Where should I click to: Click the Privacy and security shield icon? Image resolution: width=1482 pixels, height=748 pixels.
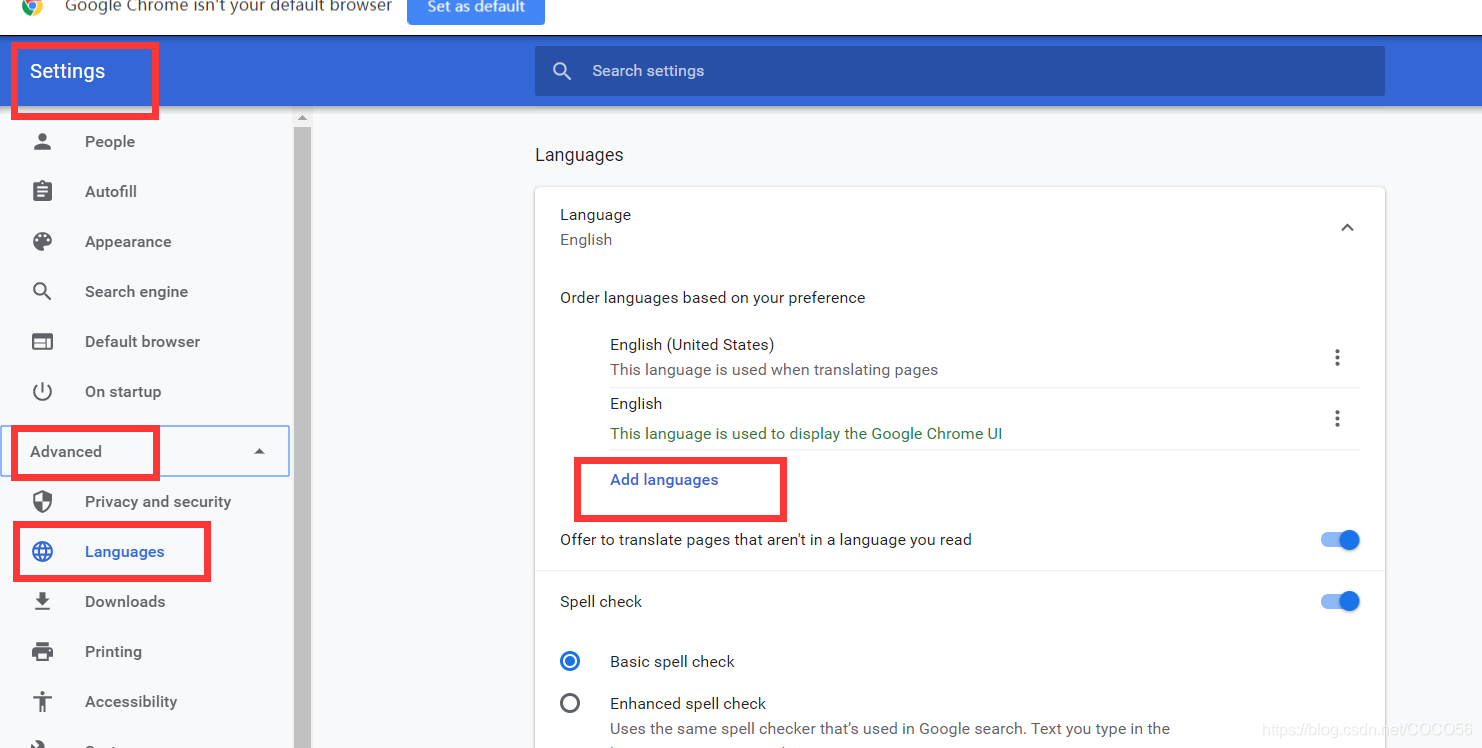[x=42, y=501]
